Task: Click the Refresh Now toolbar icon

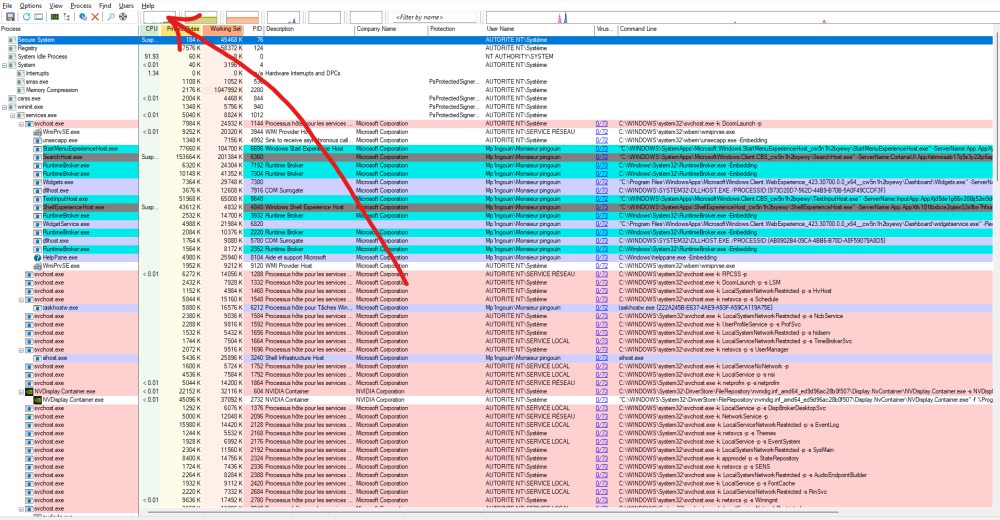Action: [24, 17]
